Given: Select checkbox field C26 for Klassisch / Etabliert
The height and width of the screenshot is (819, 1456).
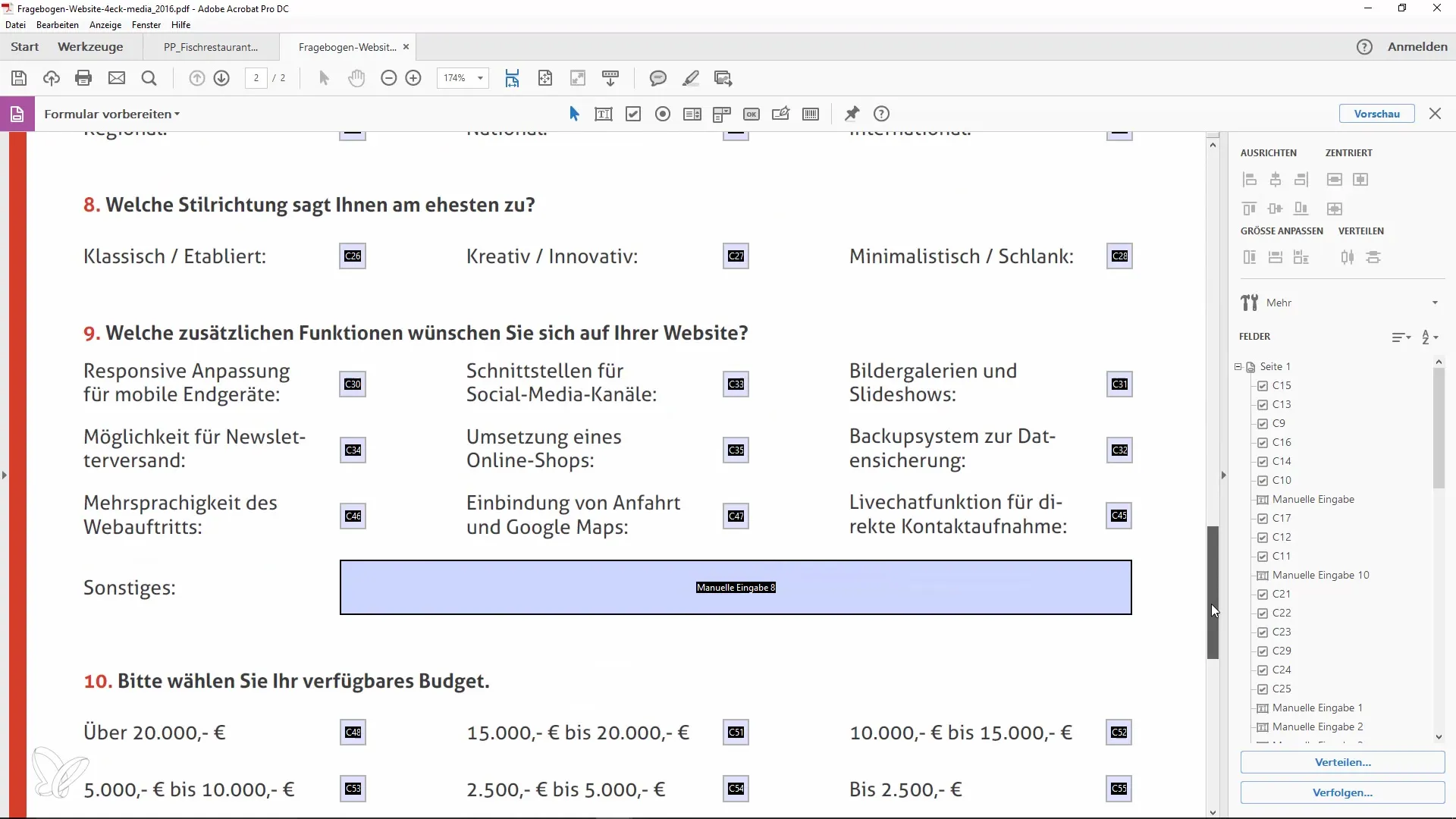Looking at the screenshot, I should pos(353,256).
